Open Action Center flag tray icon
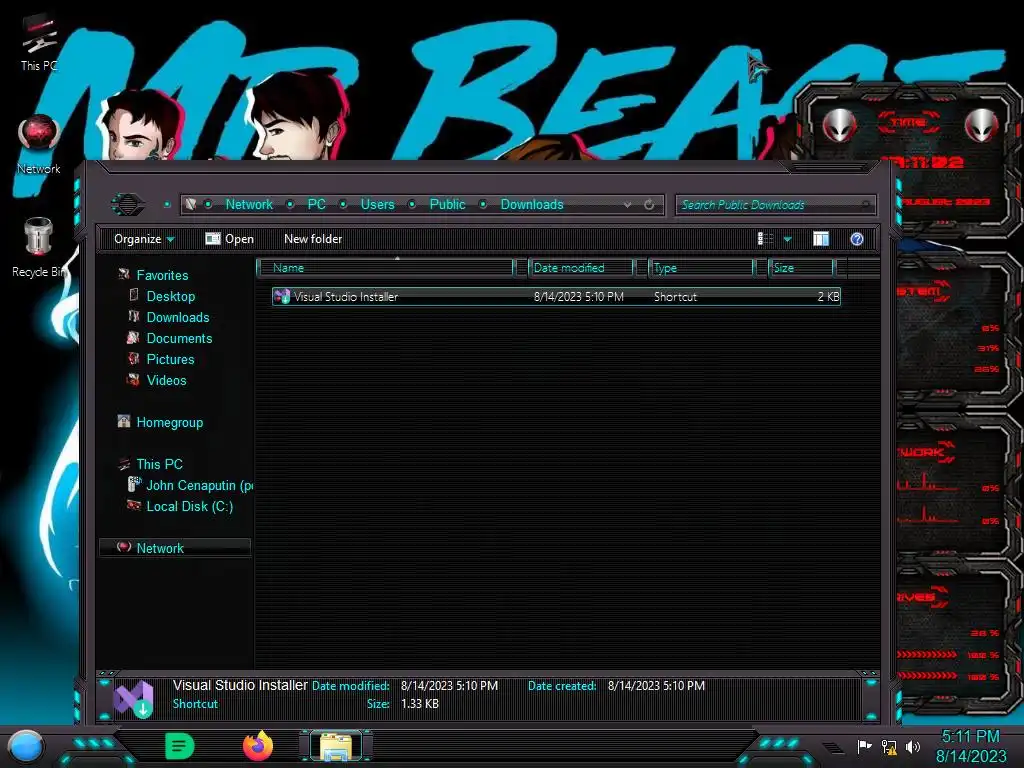Viewport: 1024px width, 768px height. pyautogui.click(x=865, y=746)
